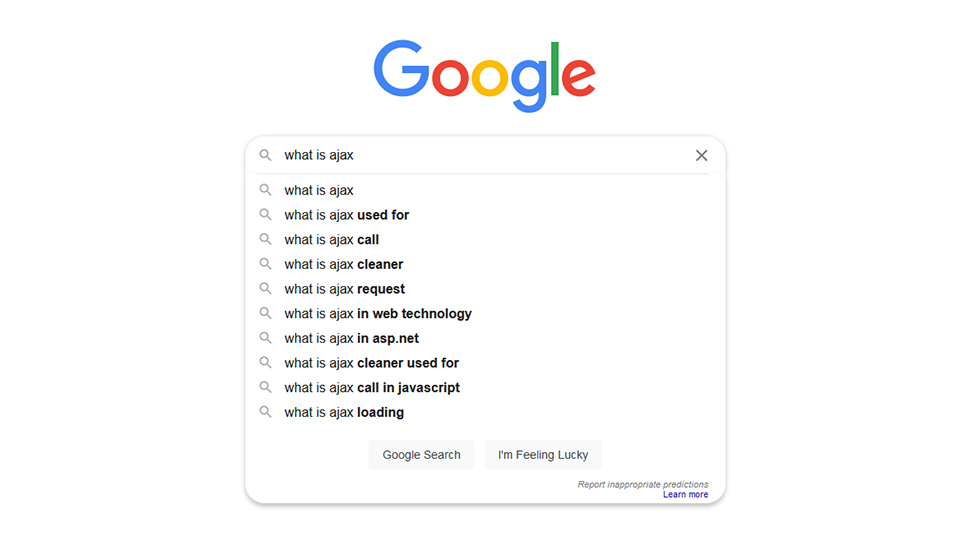Open the Learn more link
Viewport: 969px width, 560px height.
tap(685, 494)
